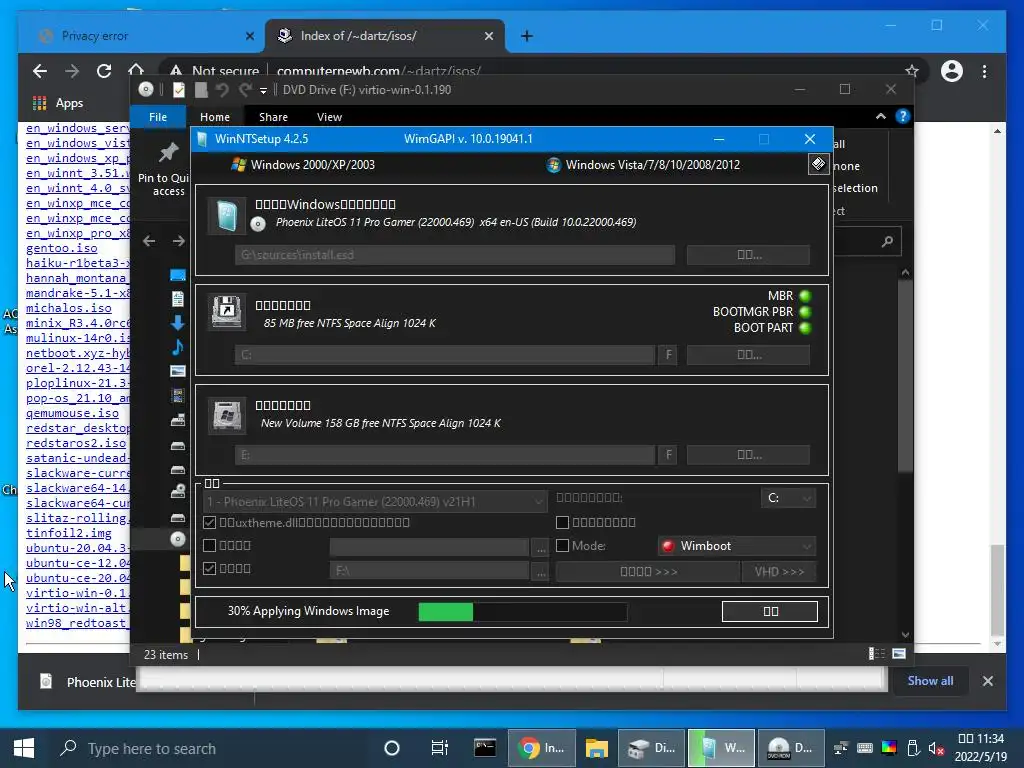Open Explorer quick access toolbar dropdown
1024x768 pixels.
coord(263,90)
